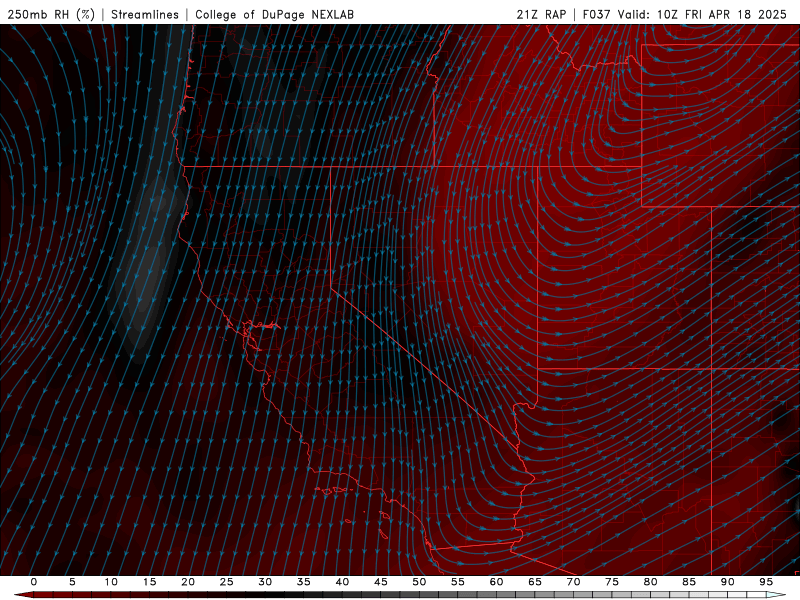
Task: Click the '250mb RH (%)' title text
Action: [51, 14]
